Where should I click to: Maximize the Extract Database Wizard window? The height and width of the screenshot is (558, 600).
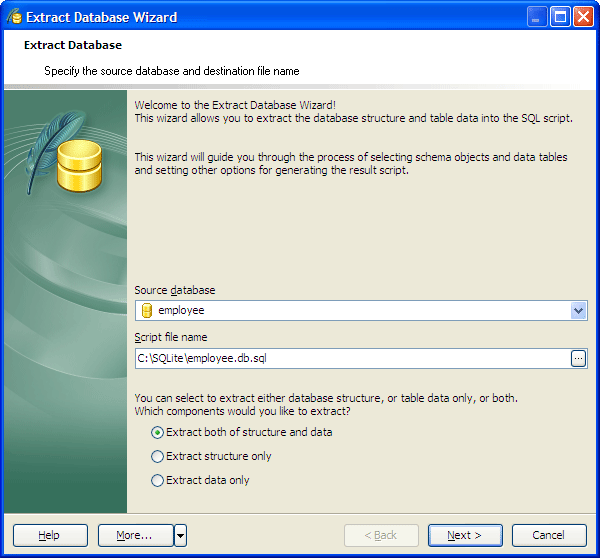560,17
